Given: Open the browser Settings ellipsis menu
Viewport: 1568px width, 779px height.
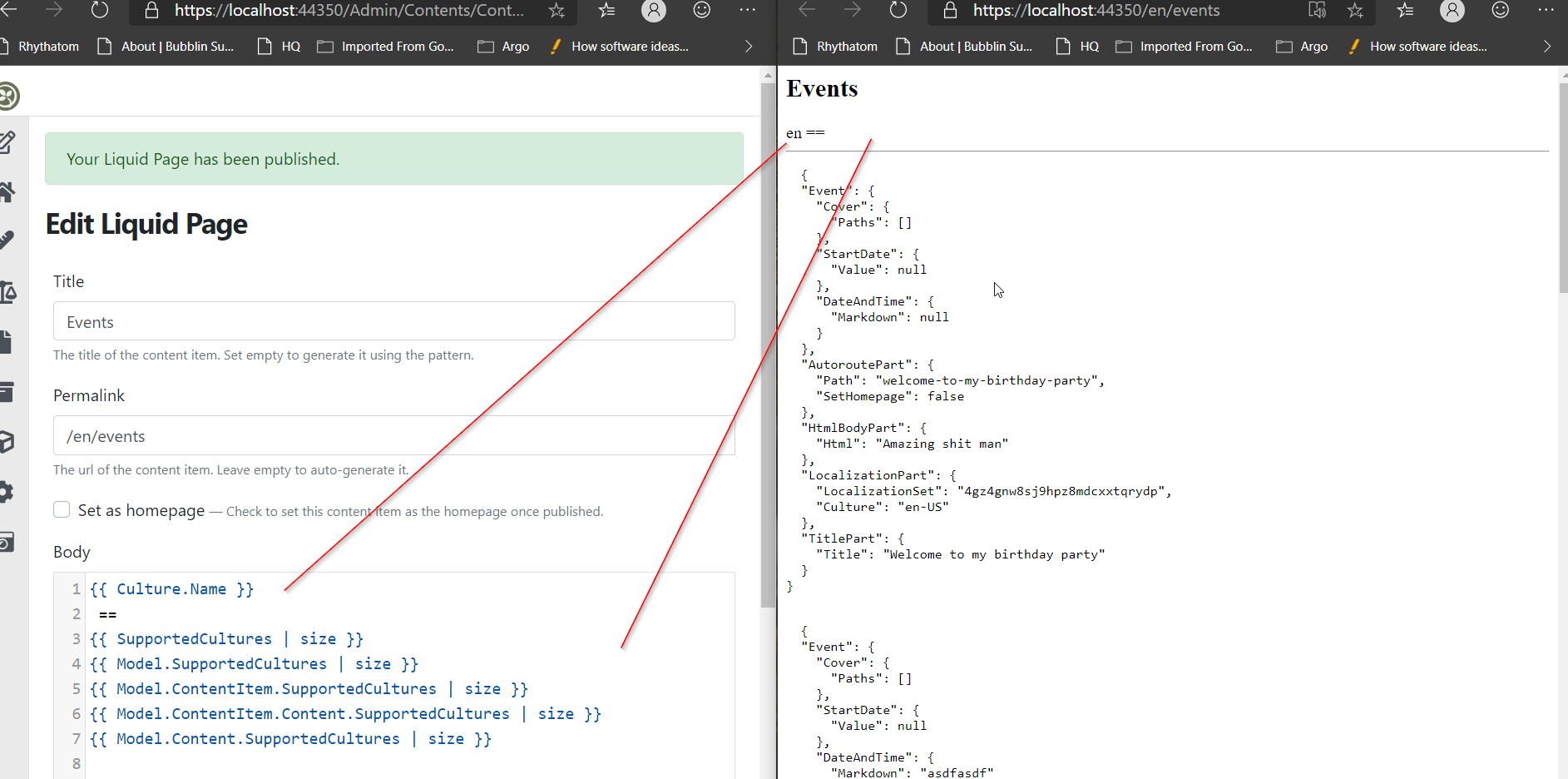Looking at the screenshot, I should [x=748, y=11].
